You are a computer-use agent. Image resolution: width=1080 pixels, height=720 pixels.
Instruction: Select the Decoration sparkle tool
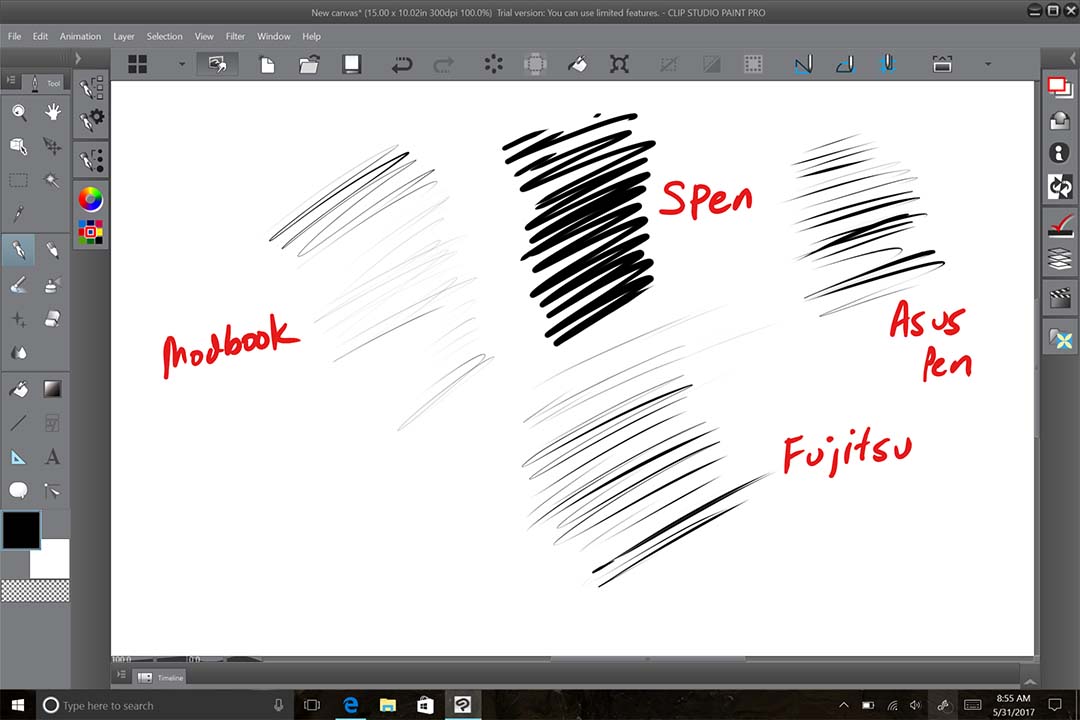(19, 319)
